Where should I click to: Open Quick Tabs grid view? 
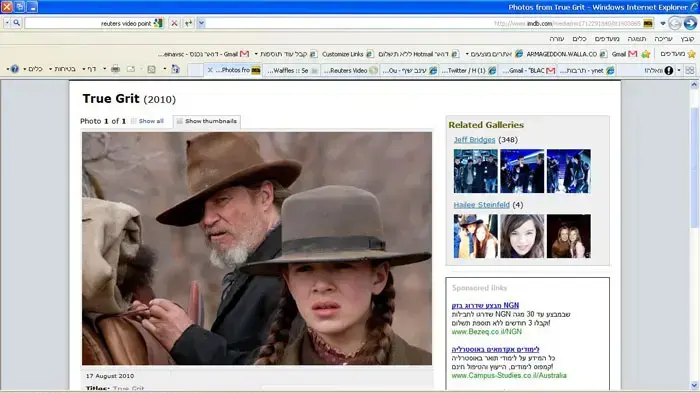click(690, 70)
